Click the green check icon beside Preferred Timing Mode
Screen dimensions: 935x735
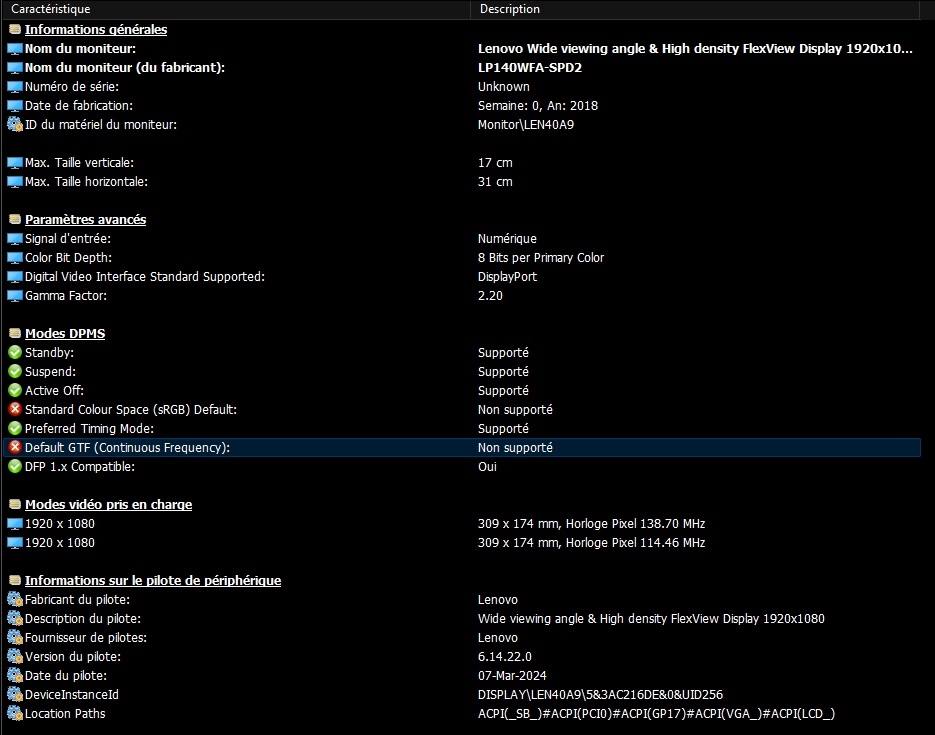pyautogui.click(x=15, y=429)
